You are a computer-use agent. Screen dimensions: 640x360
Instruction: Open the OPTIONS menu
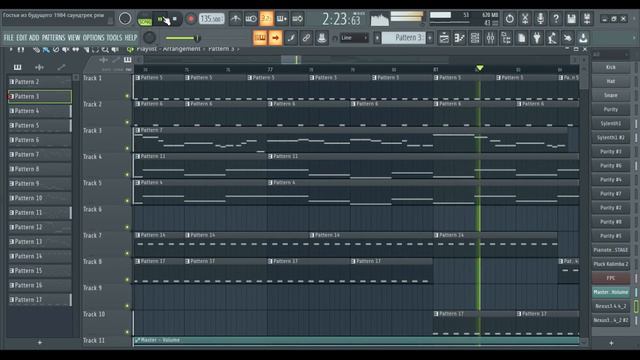(94, 38)
